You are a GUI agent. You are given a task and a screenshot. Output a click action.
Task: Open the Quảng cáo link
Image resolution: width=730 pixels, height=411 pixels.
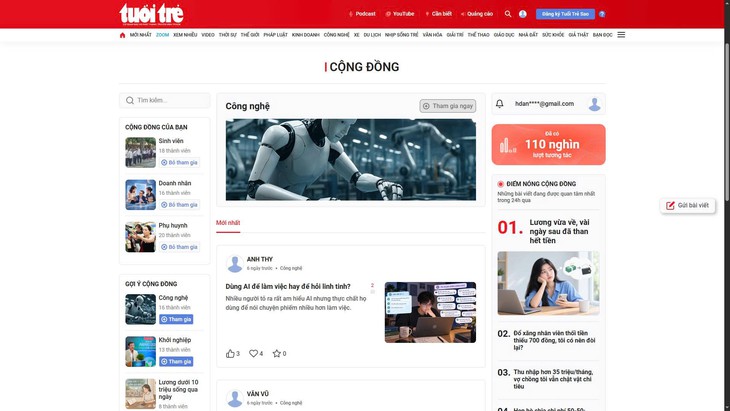click(477, 14)
